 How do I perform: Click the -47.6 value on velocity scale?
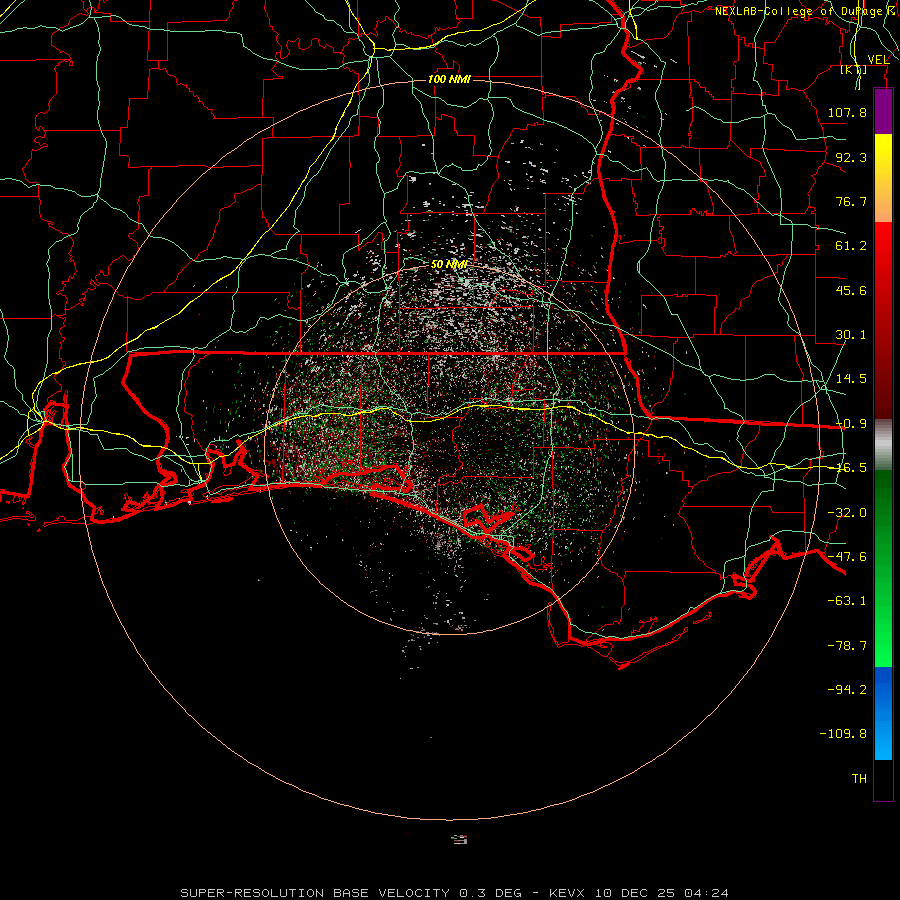tap(847, 557)
